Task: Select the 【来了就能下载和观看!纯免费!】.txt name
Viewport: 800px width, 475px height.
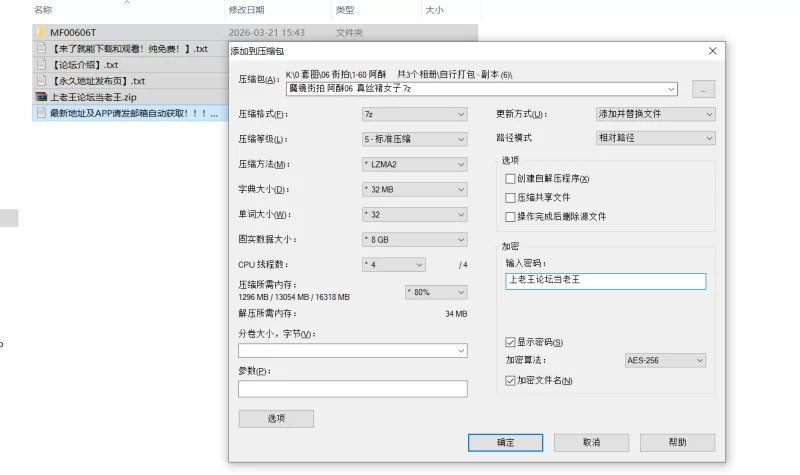Action: (129, 49)
